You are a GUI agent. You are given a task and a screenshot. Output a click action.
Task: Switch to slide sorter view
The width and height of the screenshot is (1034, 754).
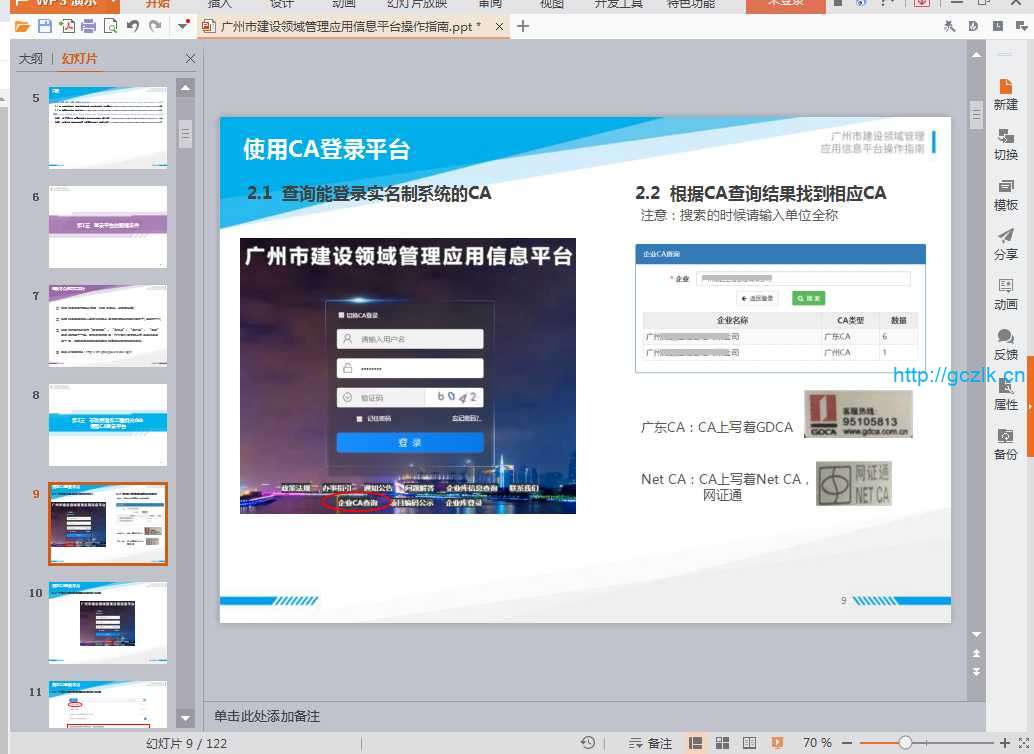tap(722, 743)
